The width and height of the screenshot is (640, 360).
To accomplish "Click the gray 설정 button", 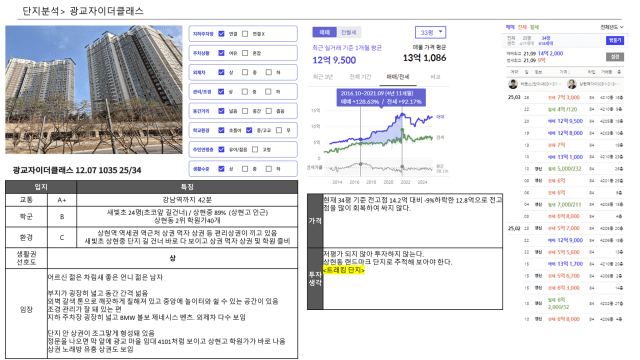I will pos(615,57).
